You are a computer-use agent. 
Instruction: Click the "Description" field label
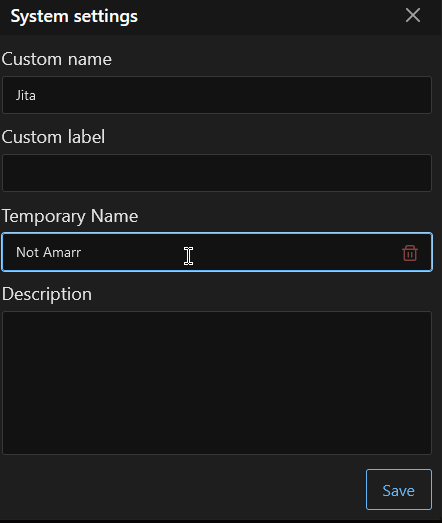pyautogui.click(x=47, y=294)
